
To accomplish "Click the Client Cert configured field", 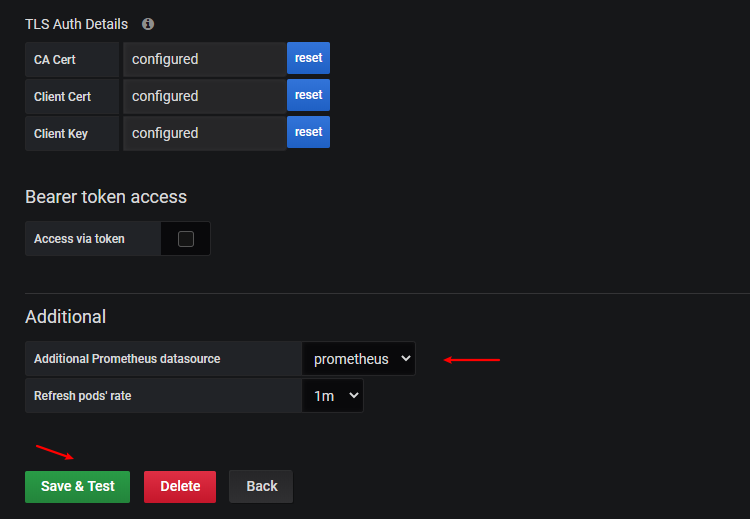I will pos(205,96).
